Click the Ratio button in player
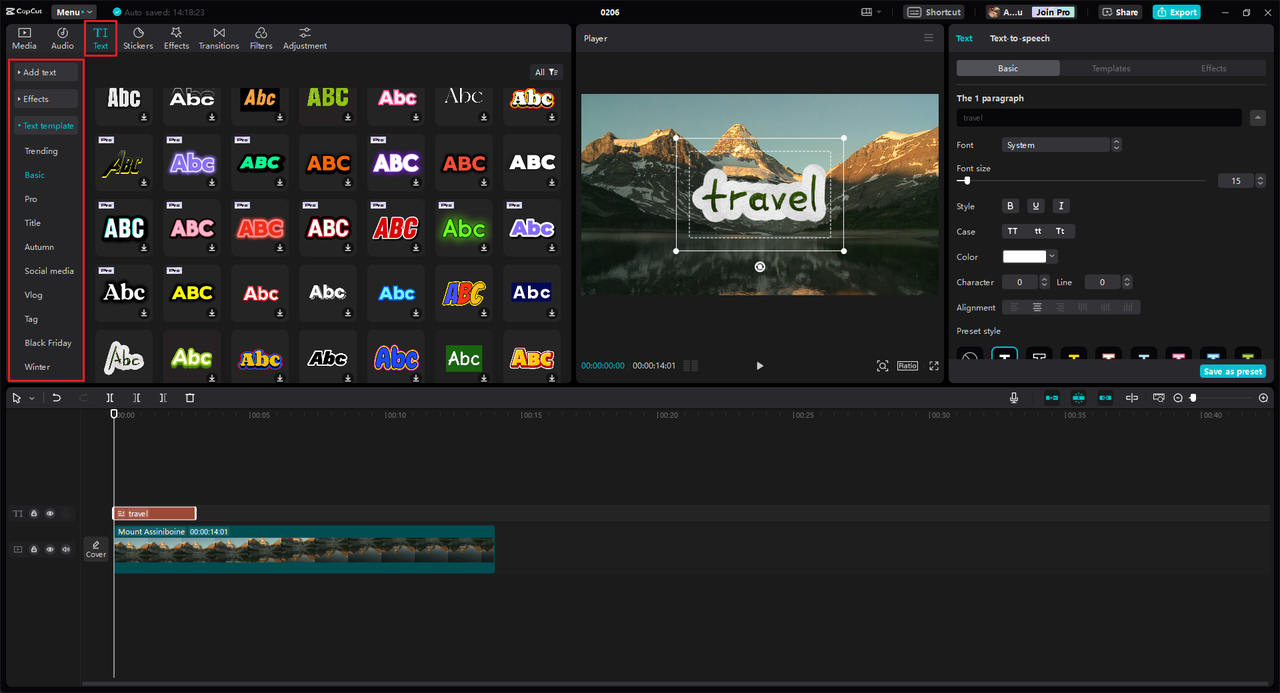 tap(907, 366)
